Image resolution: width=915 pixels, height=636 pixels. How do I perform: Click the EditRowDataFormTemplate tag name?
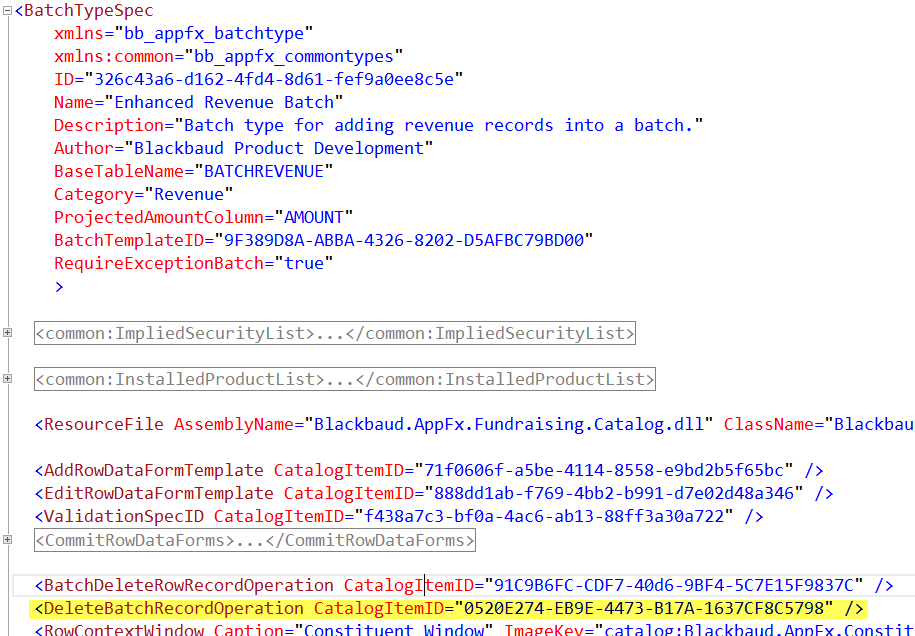(159, 493)
